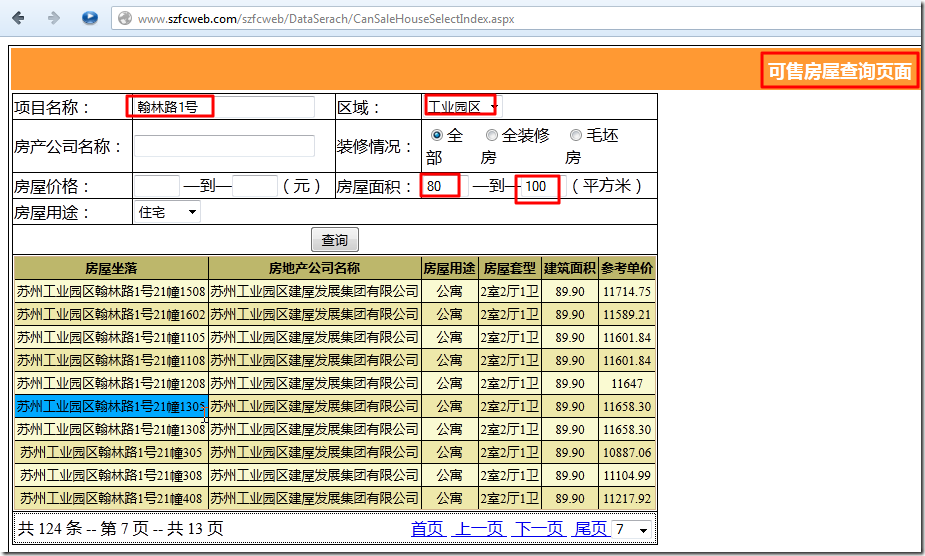Click the 房屋坐落 column header
Viewport: 925px width, 556px height.
click(x=111, y=269)
